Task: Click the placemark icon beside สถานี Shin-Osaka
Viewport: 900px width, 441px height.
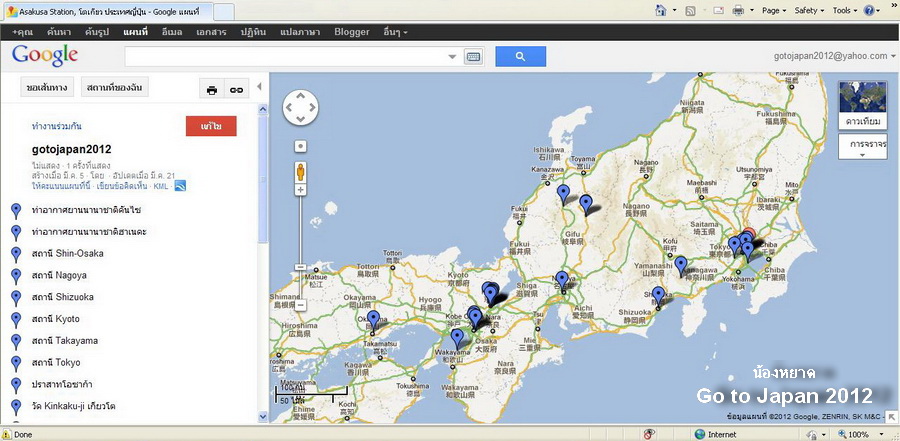Action: point(16,254)
